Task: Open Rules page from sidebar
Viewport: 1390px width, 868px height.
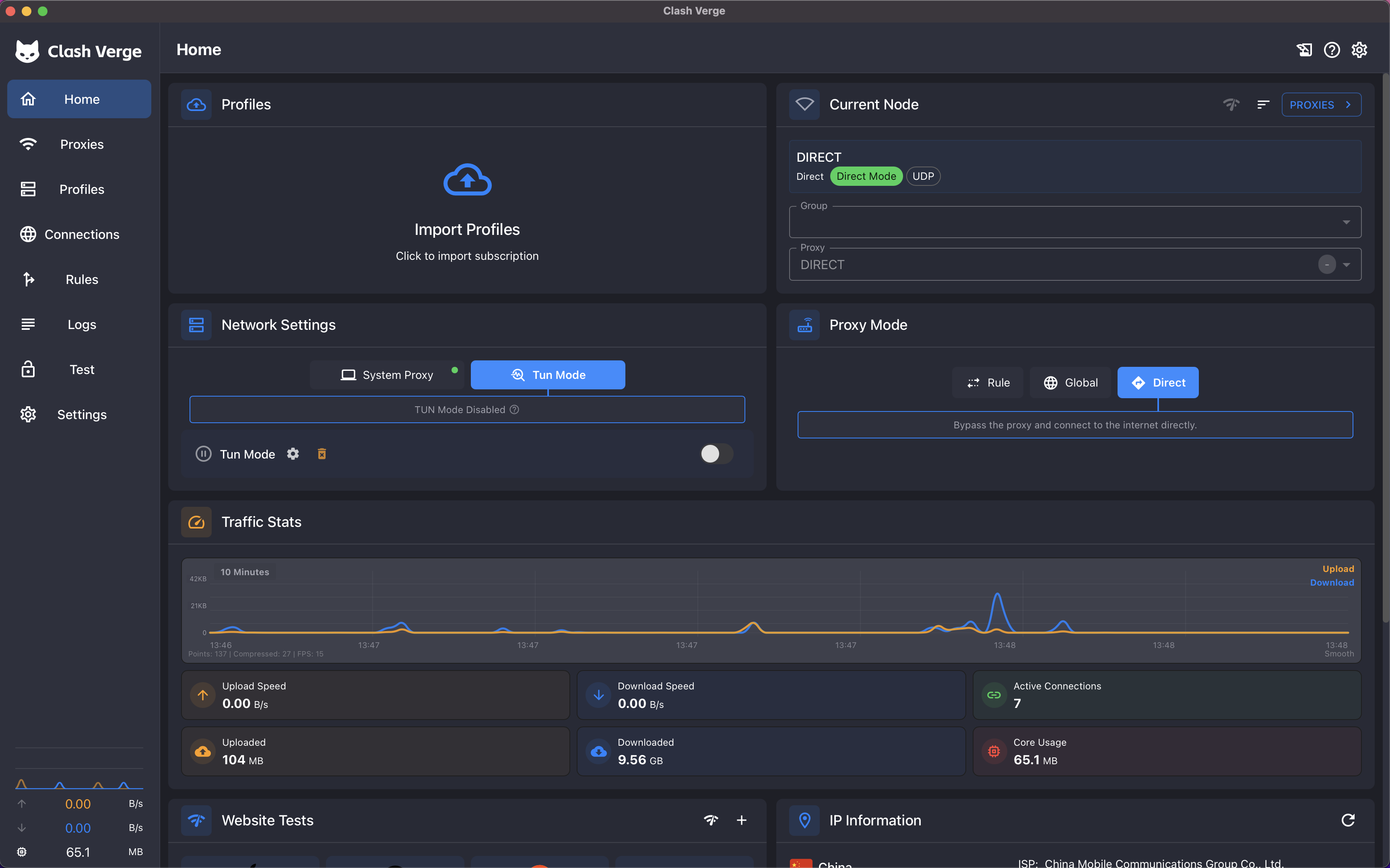Action: coord(79,280)
